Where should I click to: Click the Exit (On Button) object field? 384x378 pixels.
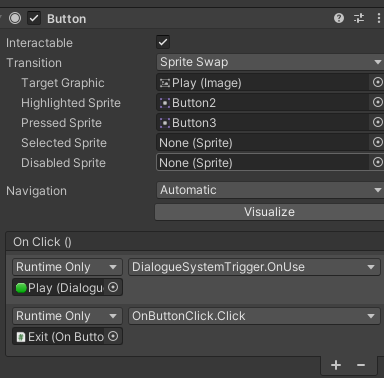pos(59,336)
